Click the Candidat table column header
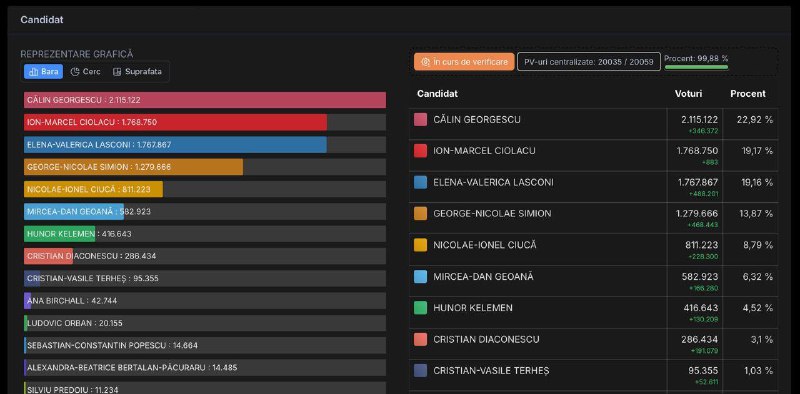This screenshot has height=394, width=800. coord(437,94)
